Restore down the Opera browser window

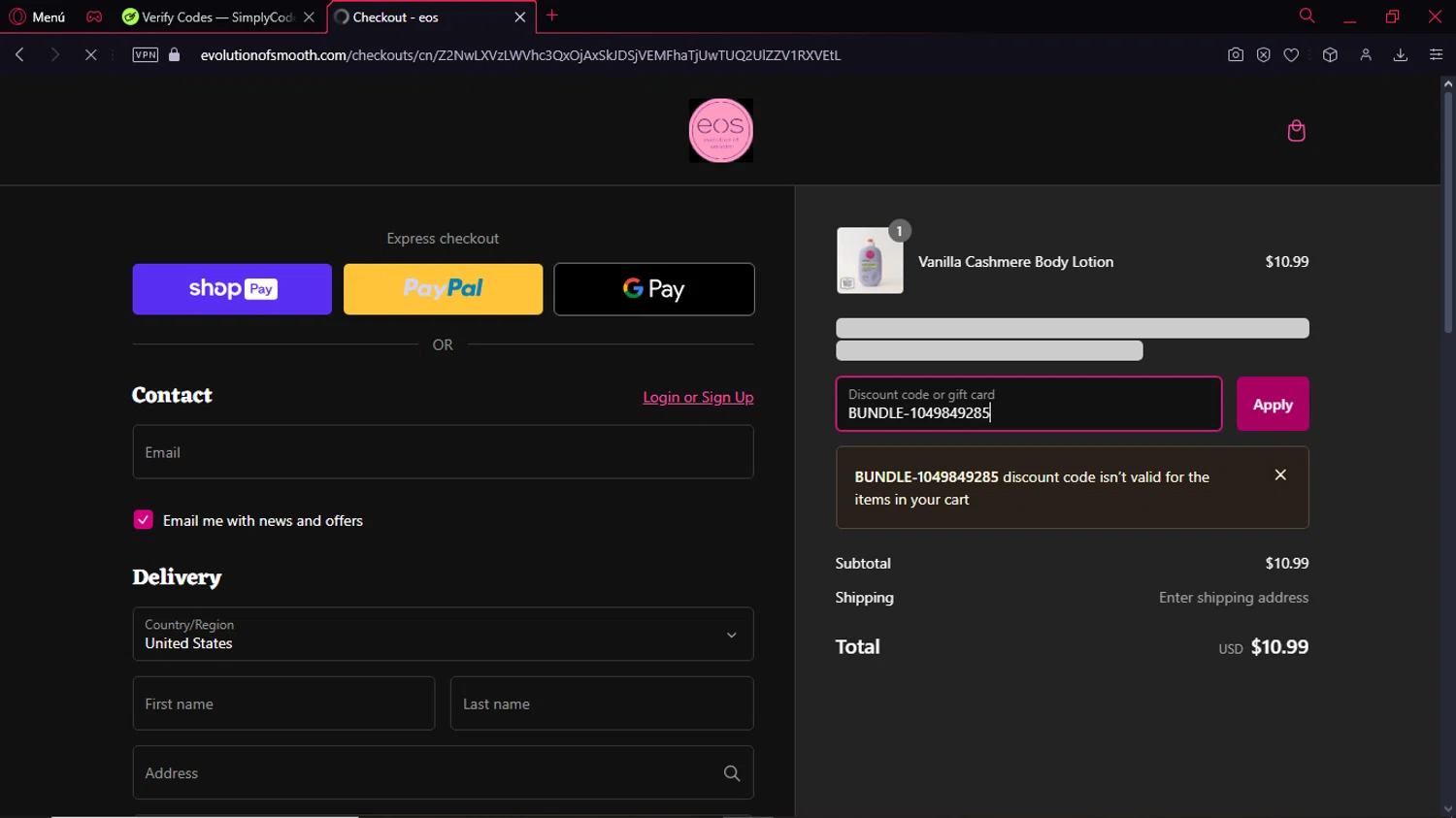1392,16
